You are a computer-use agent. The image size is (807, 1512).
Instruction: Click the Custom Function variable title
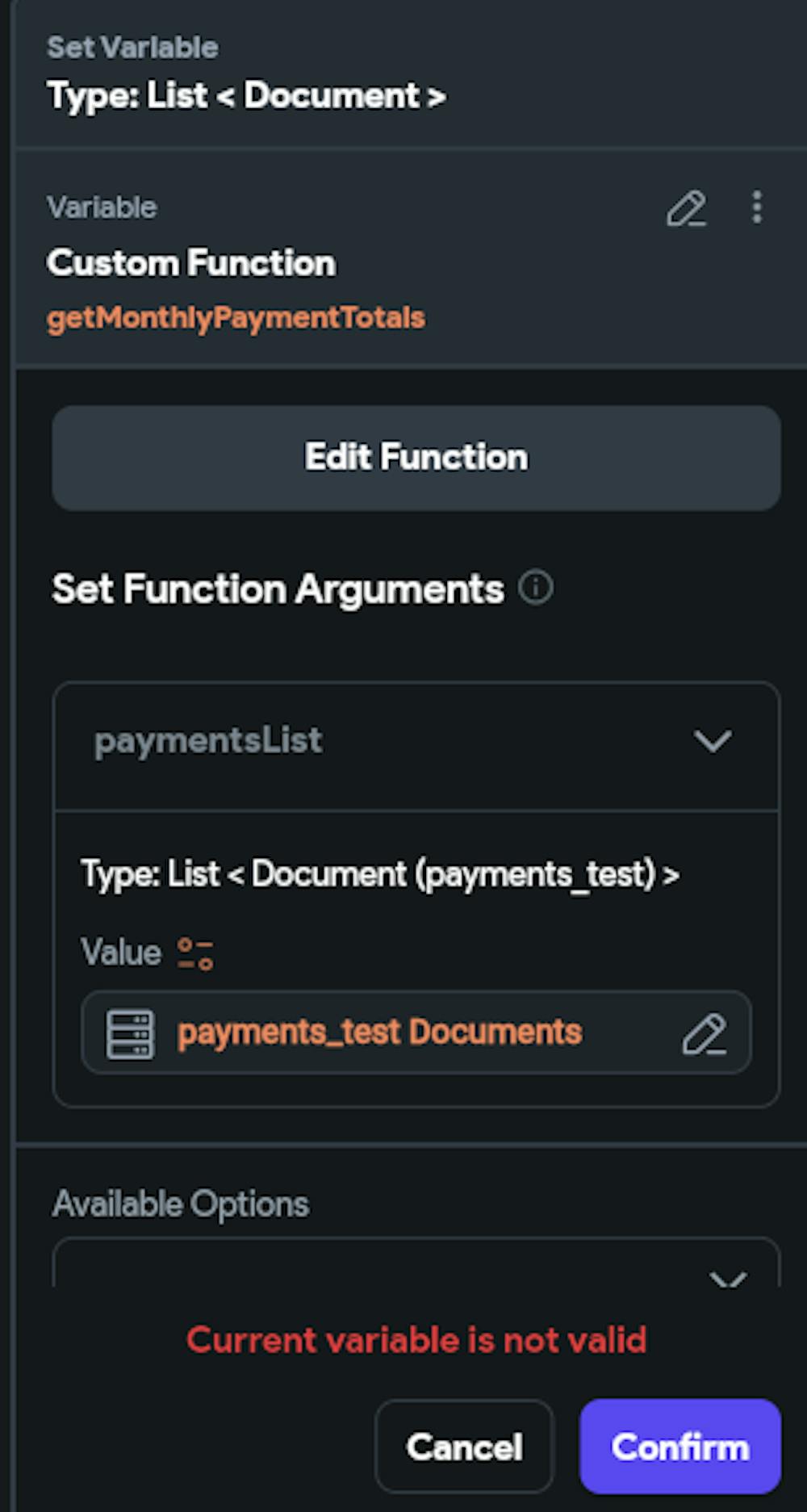coord(191,263)
